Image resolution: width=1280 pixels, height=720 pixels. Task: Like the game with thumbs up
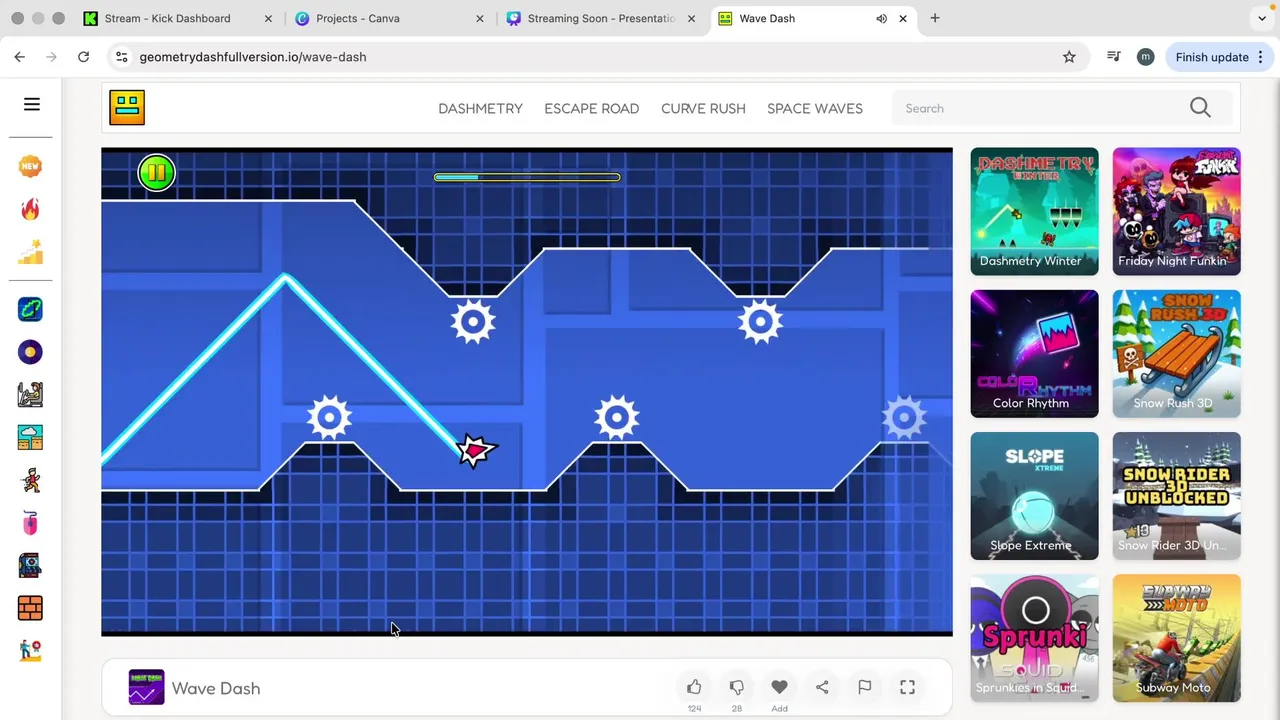point(694,687)
